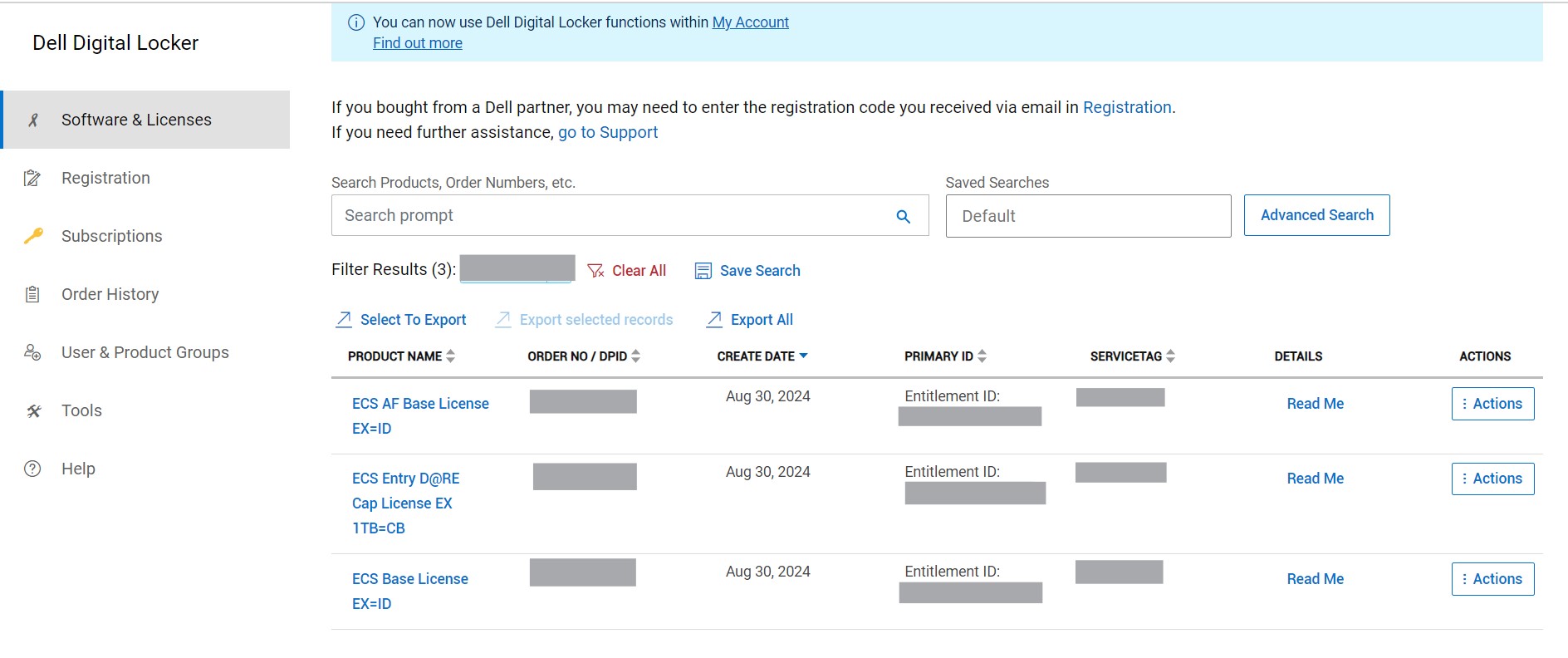
Task: Go to Order History section
Action: (110, 294)
